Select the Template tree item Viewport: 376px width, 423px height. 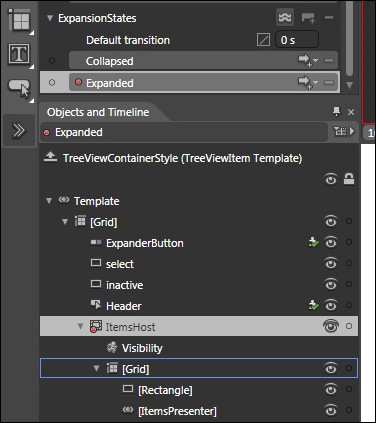97,201
